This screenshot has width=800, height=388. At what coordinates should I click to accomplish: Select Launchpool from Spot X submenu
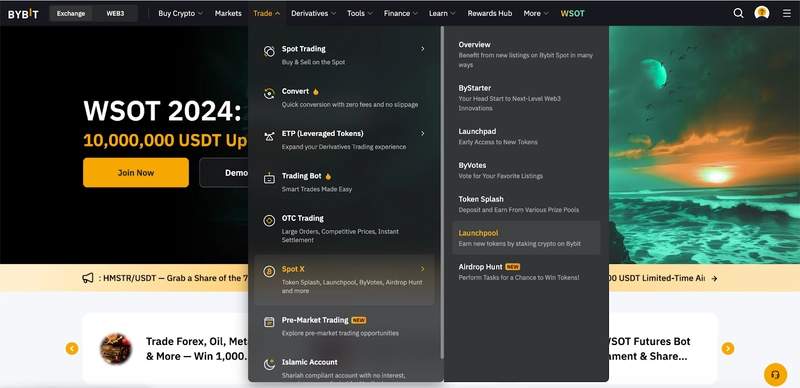click(x=526, y=238)
